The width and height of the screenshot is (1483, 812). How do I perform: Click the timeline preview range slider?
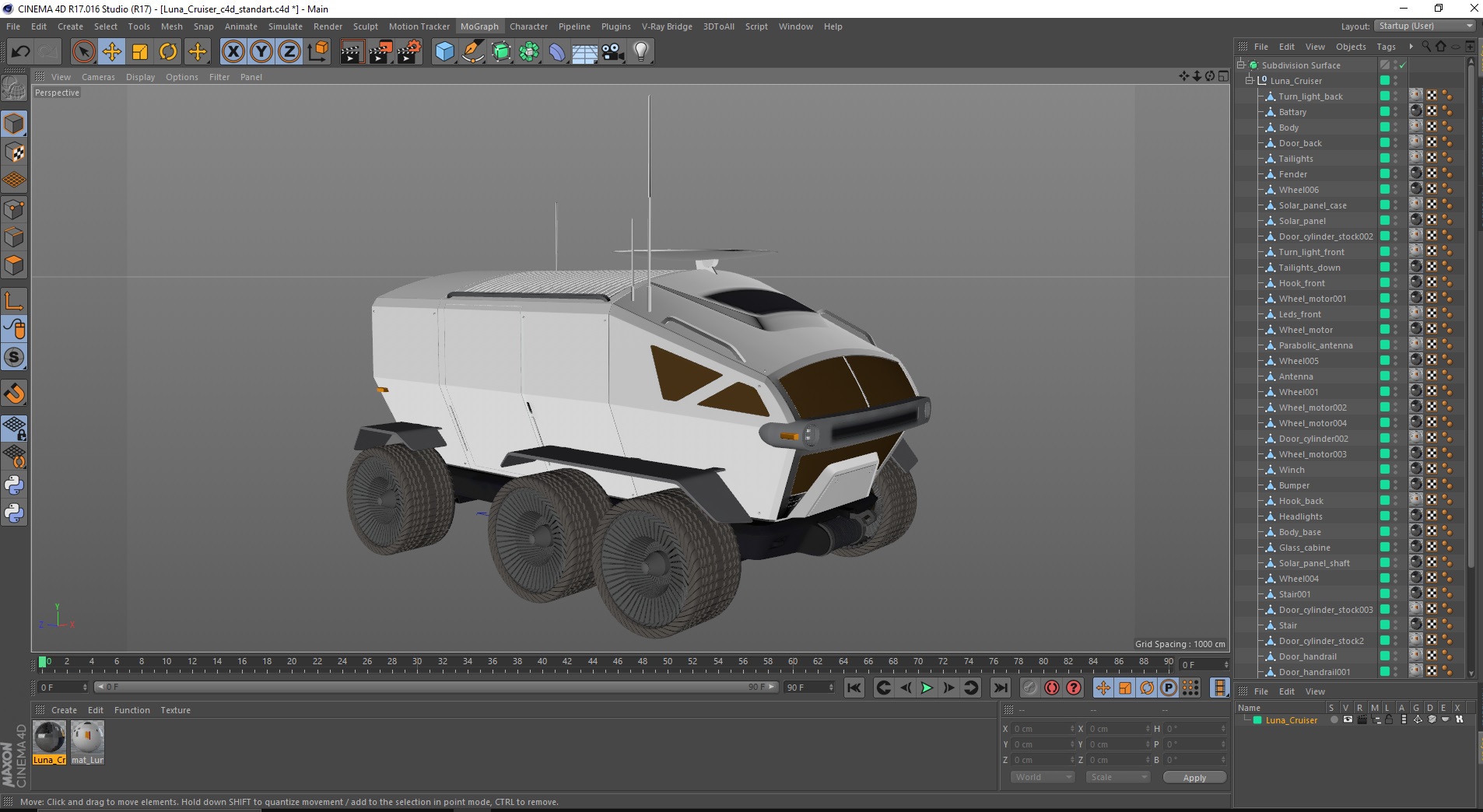(x=436, y=688)
